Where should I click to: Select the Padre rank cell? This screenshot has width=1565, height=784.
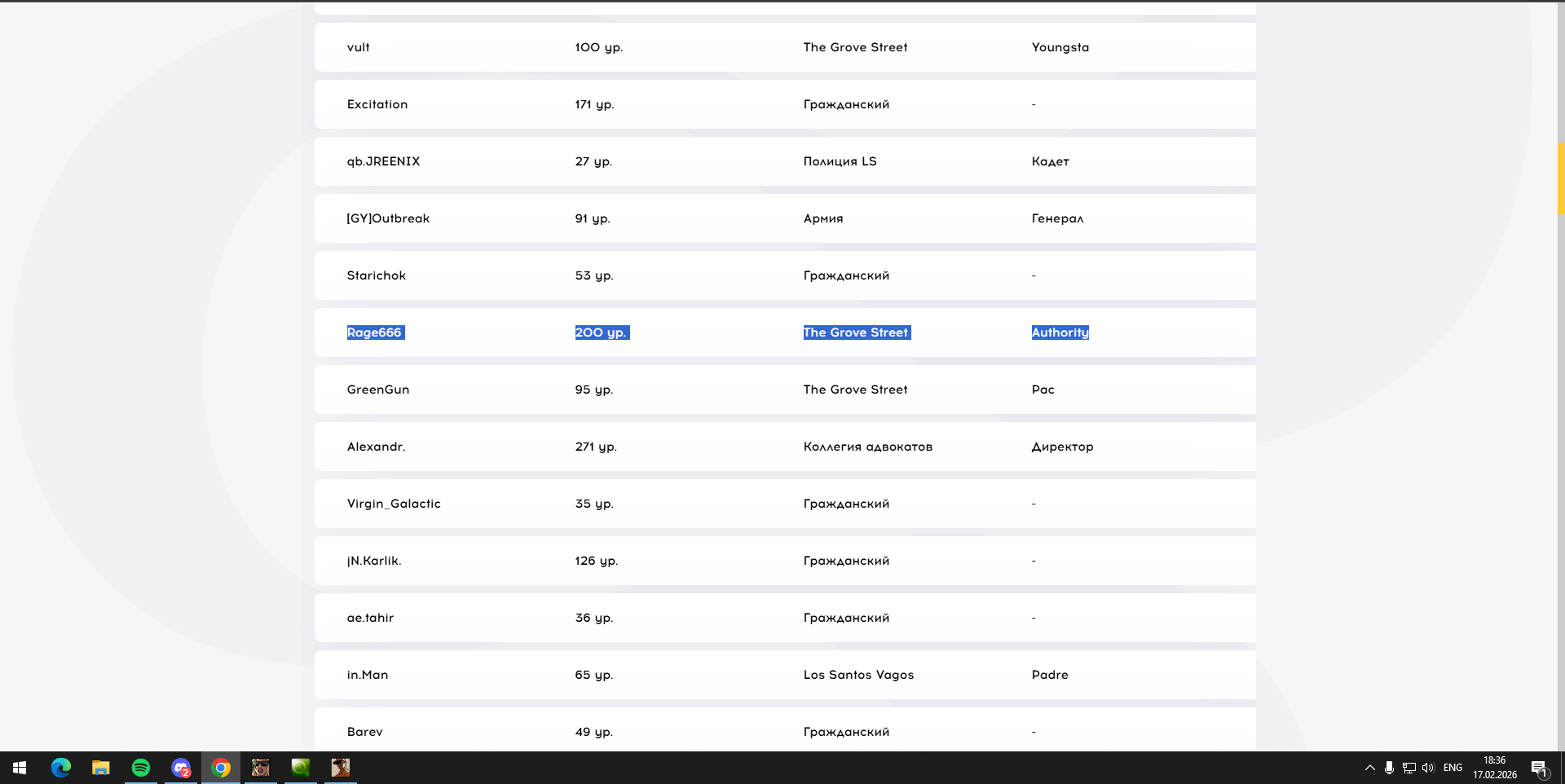click(x=1050, y=675)
